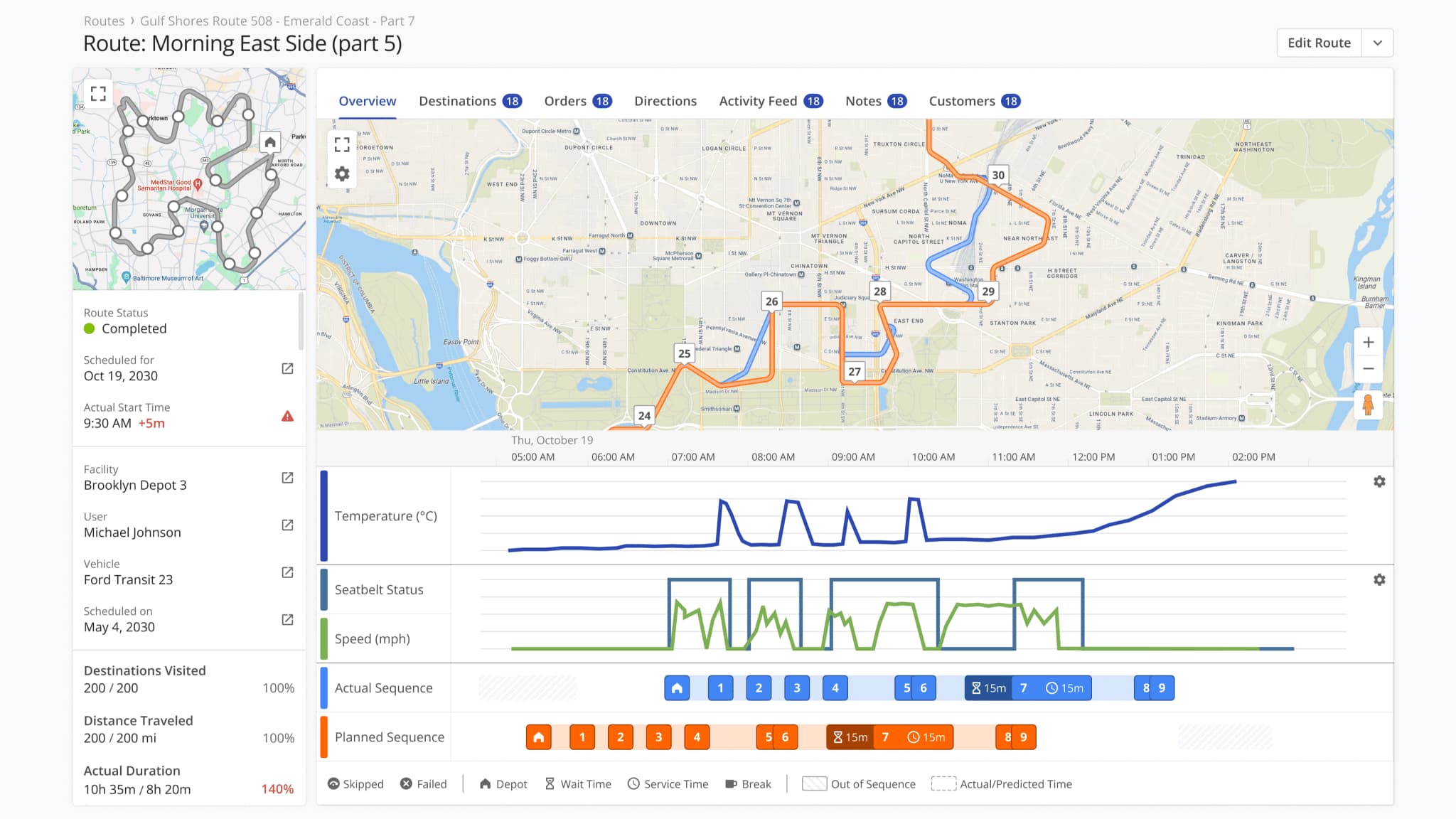
Task: Open Facility Brooklyn Depot 3 external link
Action: pos(287,478)
